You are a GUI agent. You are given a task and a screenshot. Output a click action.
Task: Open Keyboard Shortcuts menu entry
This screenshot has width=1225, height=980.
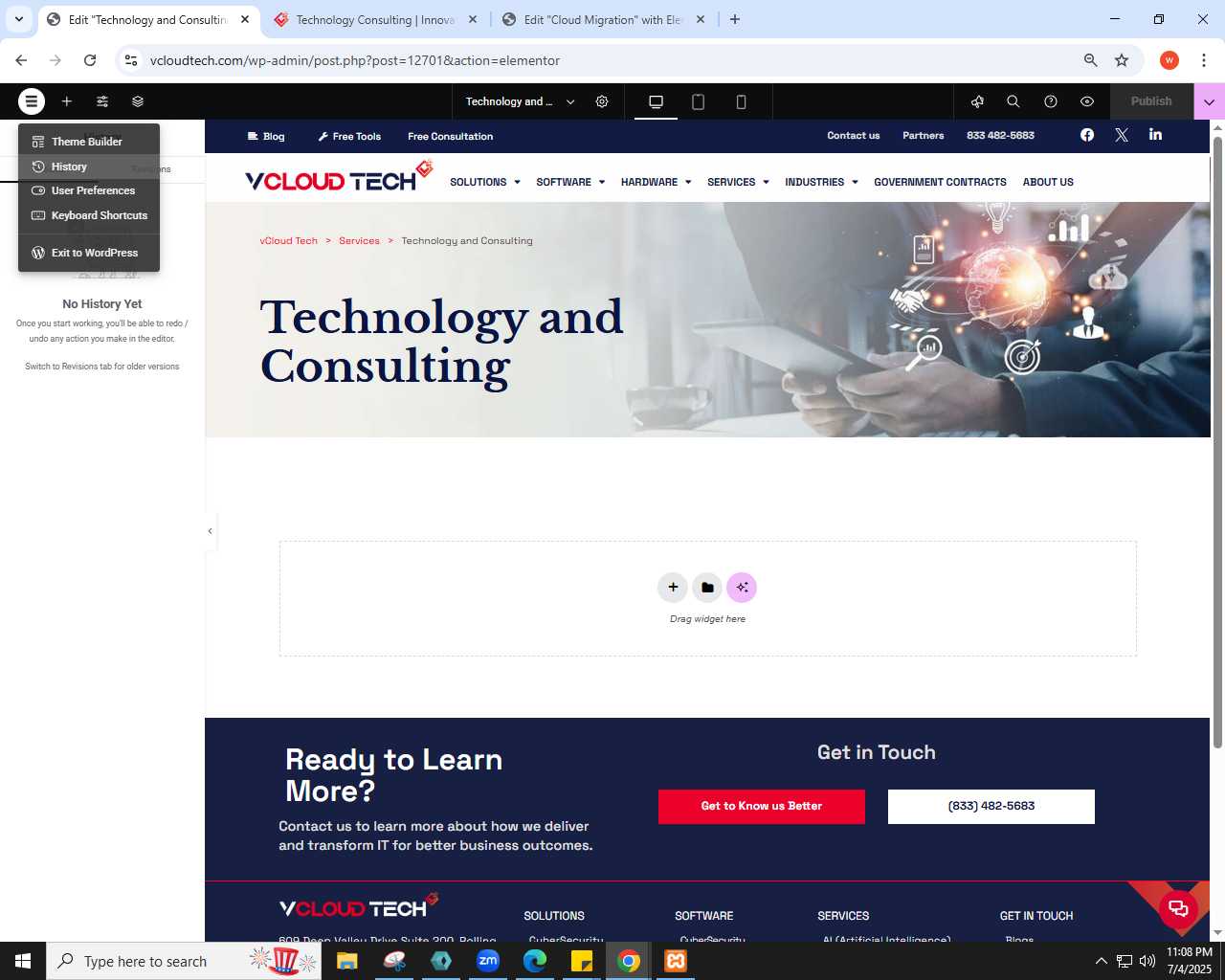pos(89,215)
